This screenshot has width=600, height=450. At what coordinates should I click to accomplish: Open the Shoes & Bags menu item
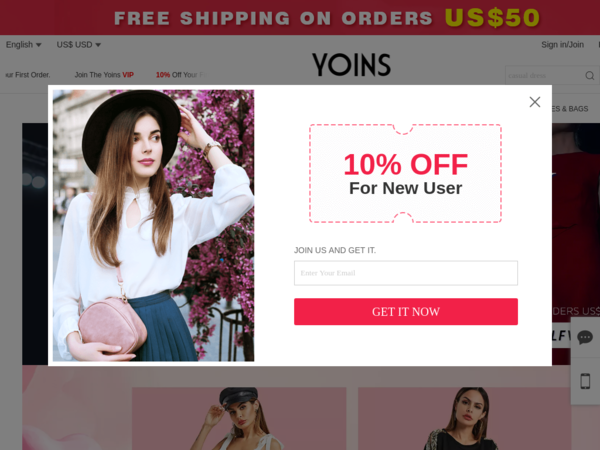pyautogui.click(x=570, y=109)
